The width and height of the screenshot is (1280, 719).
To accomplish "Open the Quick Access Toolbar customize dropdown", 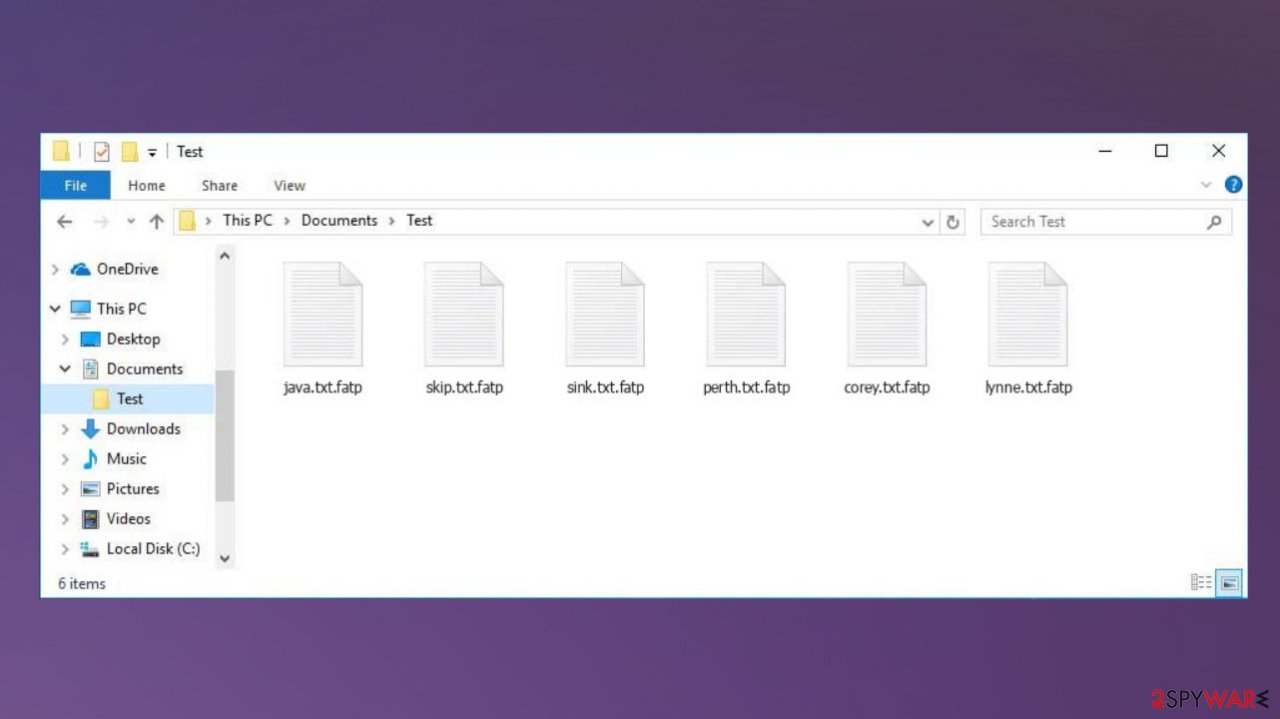I will 153,151.
